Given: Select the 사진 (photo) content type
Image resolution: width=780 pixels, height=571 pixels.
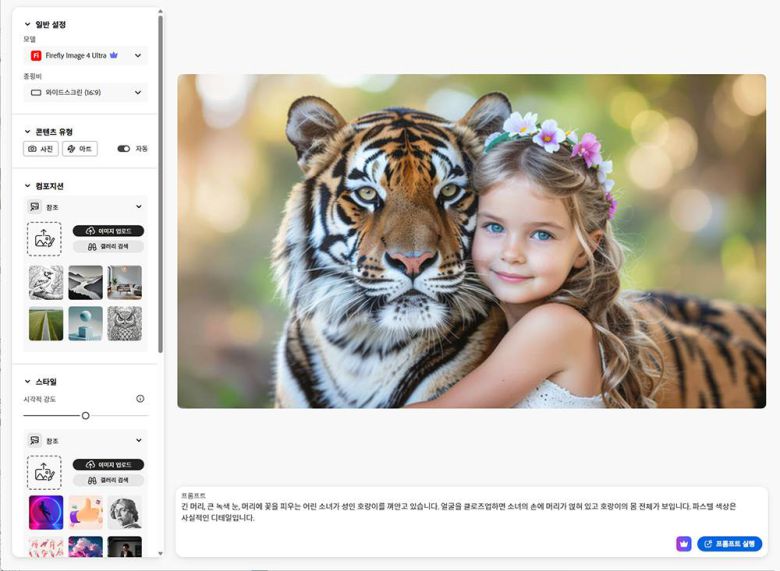Looking at the screenshot, I should pos(41,149).
